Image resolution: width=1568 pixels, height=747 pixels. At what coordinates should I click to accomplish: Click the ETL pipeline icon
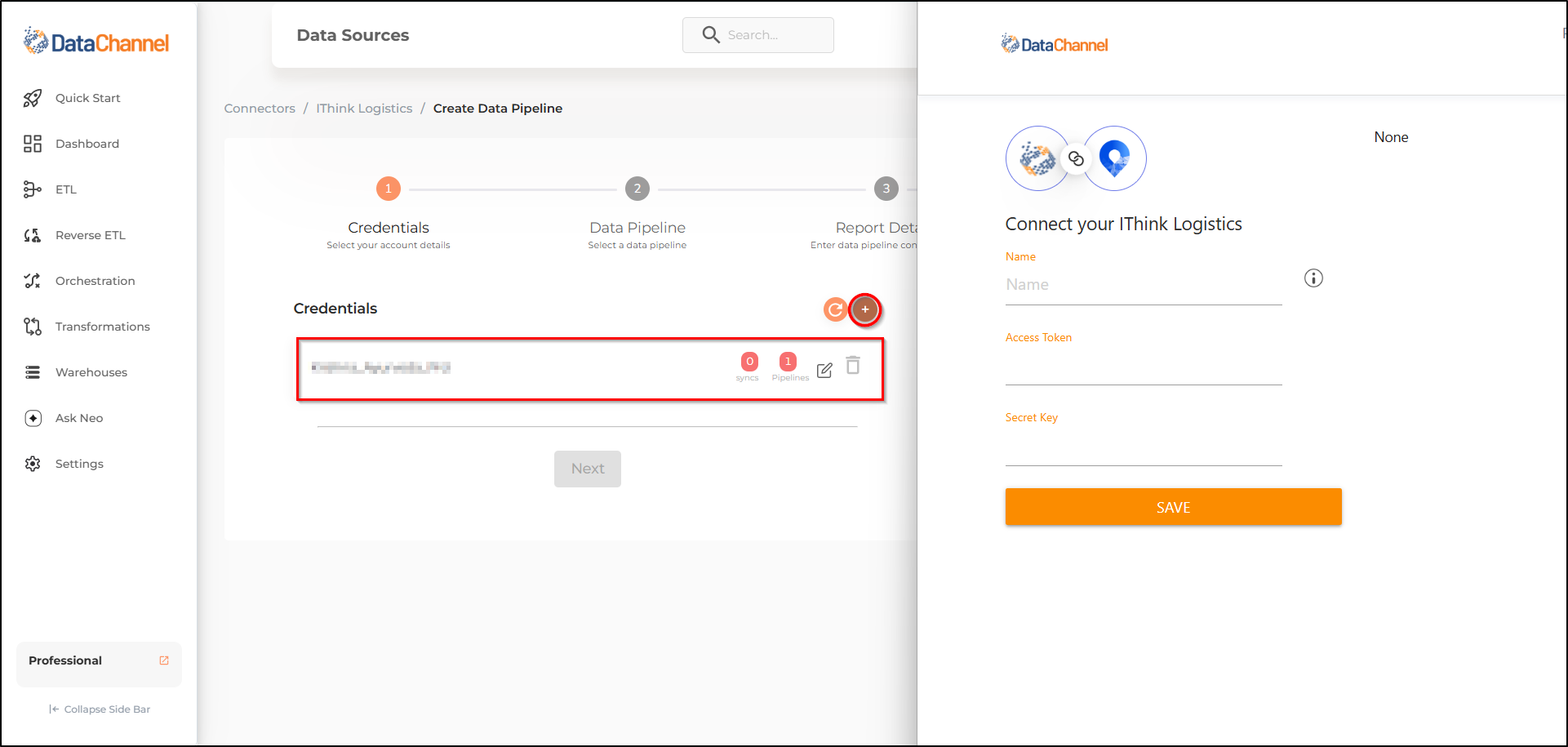pos(33,189)
